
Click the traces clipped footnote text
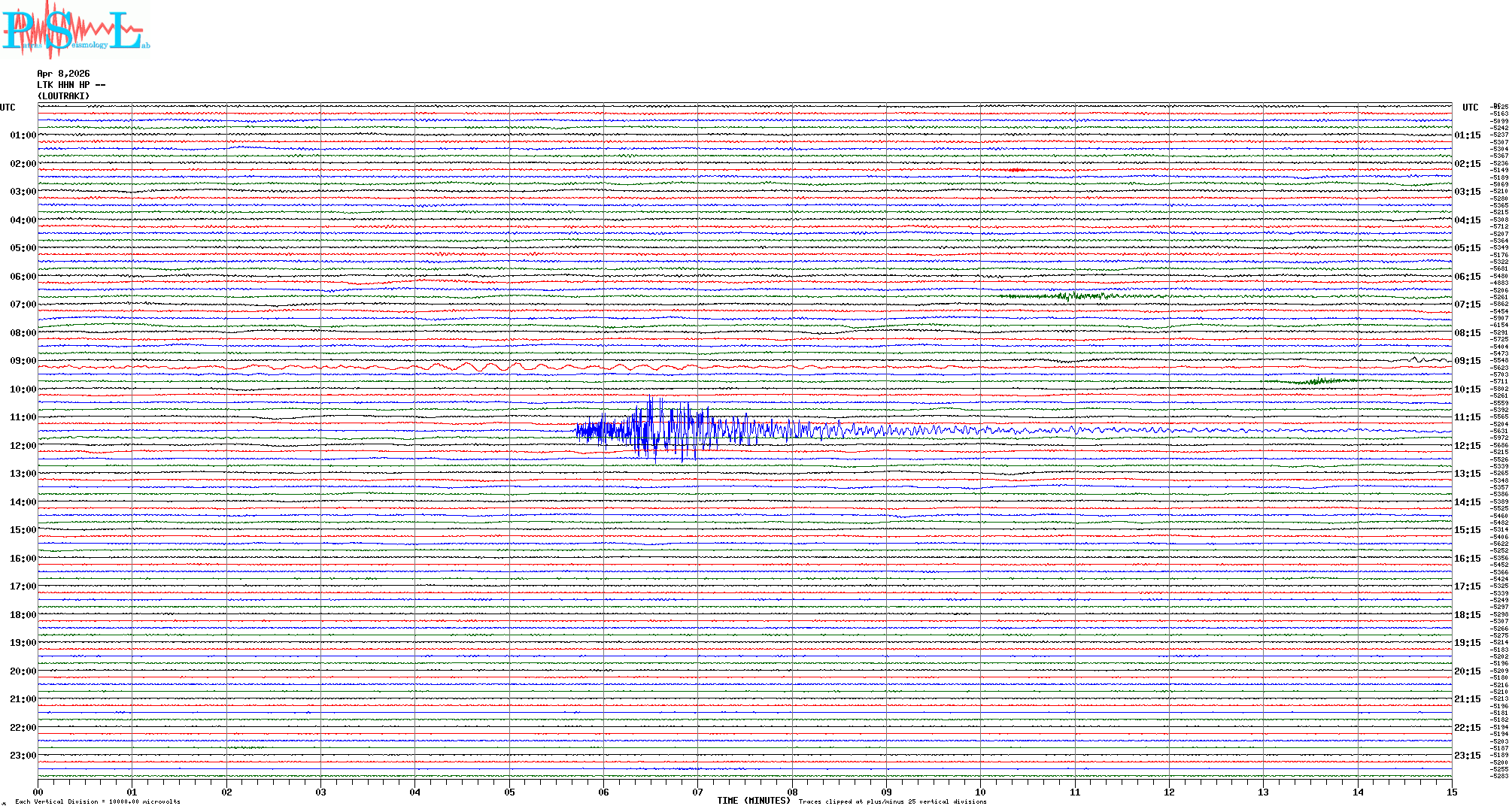coord(892,801)
